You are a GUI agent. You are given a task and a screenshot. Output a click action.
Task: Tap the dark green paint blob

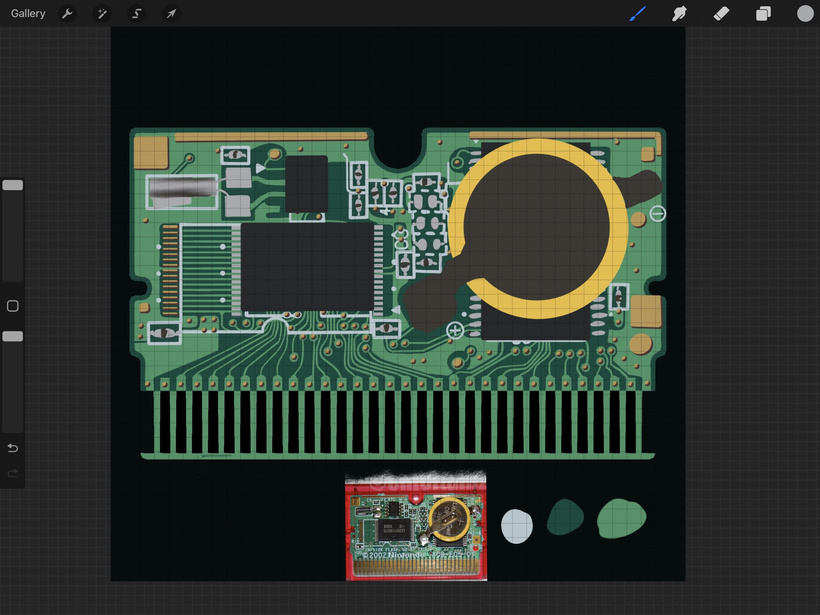[566, 517]
